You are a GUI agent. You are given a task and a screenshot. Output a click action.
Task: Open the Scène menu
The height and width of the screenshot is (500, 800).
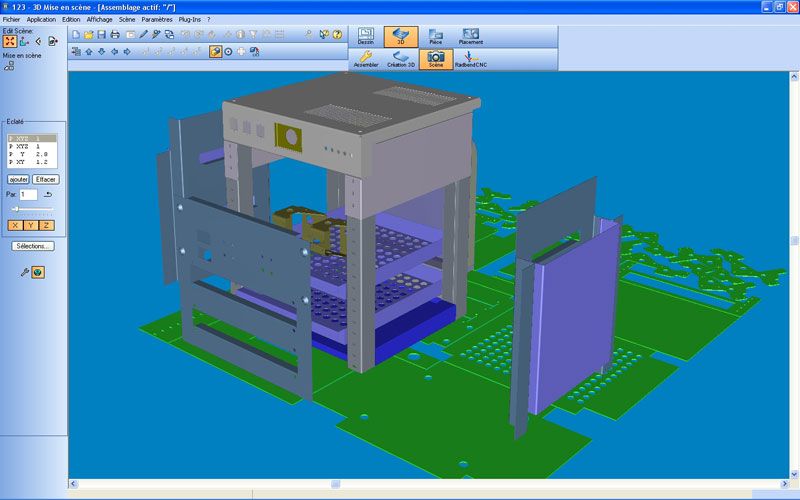coord(127,19)
